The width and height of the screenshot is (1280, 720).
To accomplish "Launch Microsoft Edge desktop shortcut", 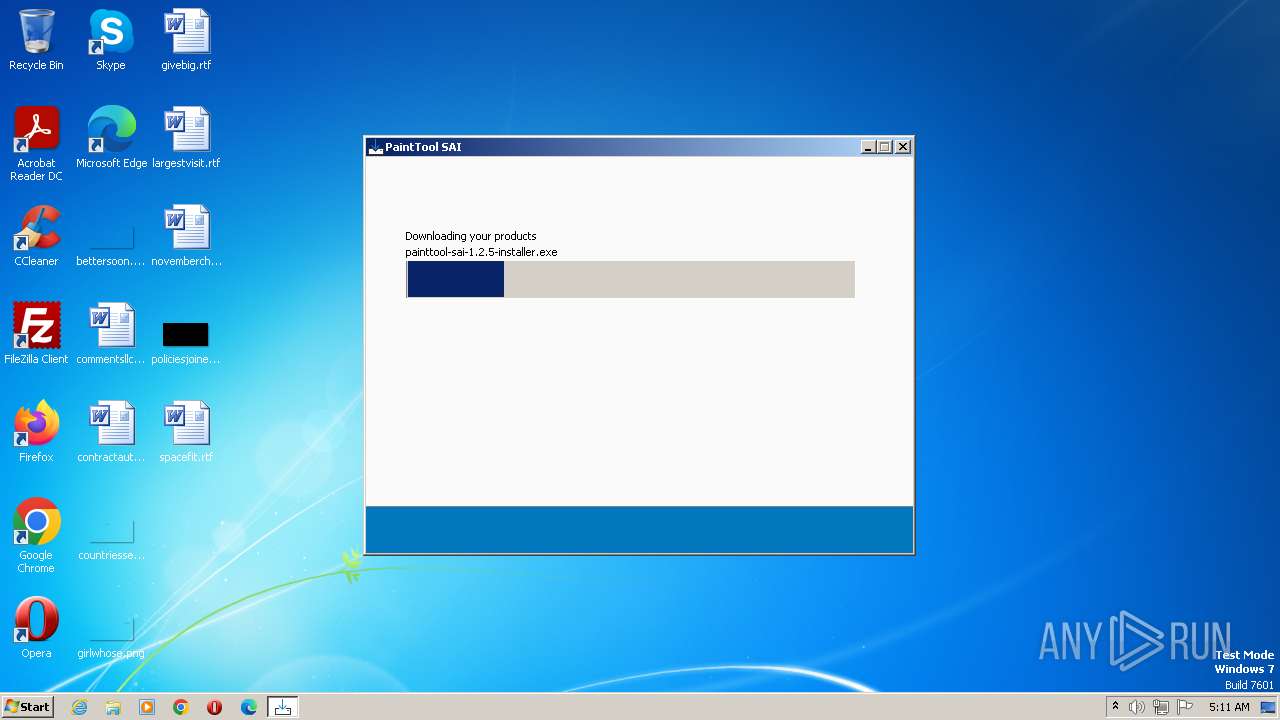I will [111, 138].
